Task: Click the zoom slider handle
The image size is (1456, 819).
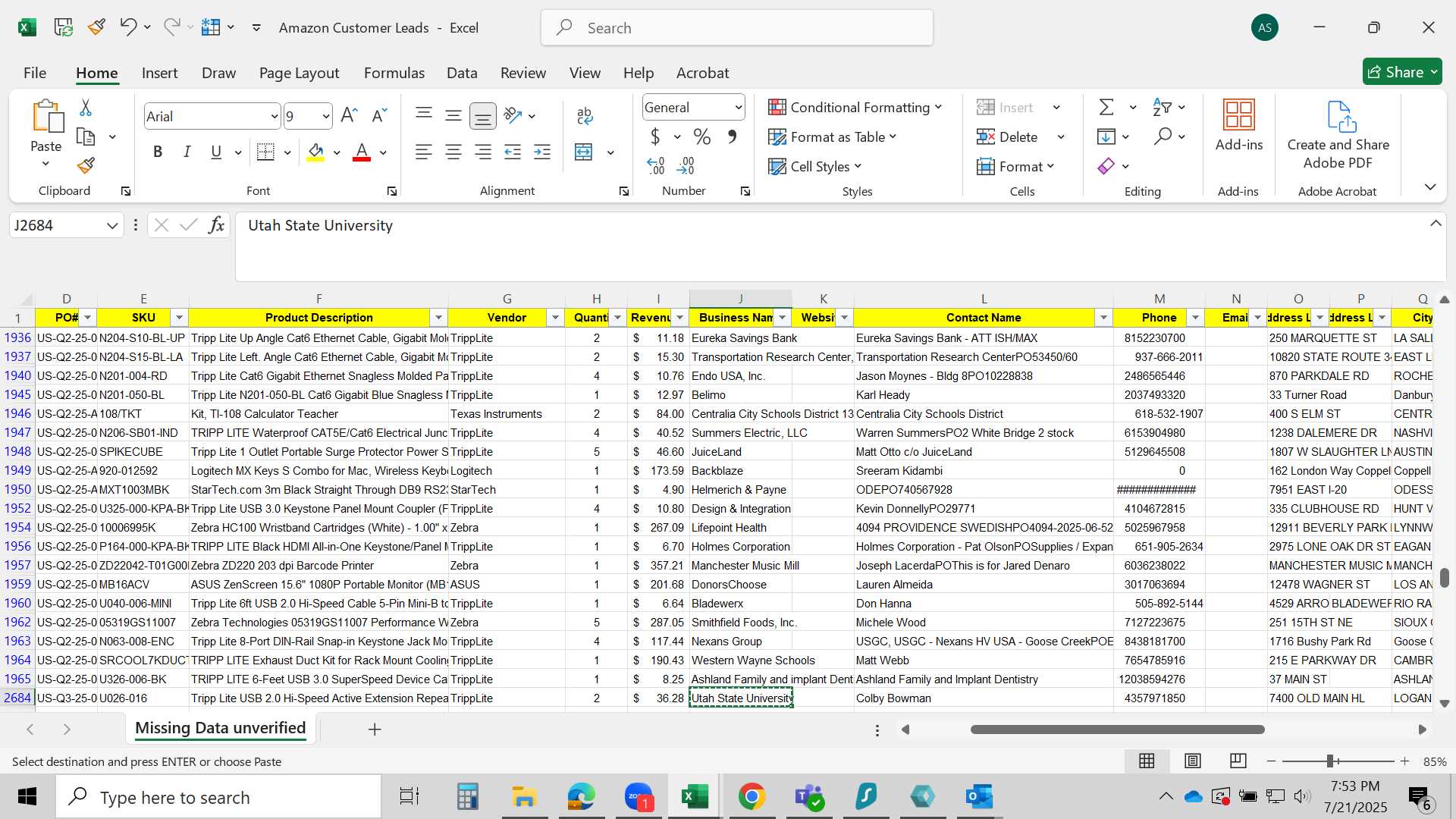Action: tap(1330, 761)
